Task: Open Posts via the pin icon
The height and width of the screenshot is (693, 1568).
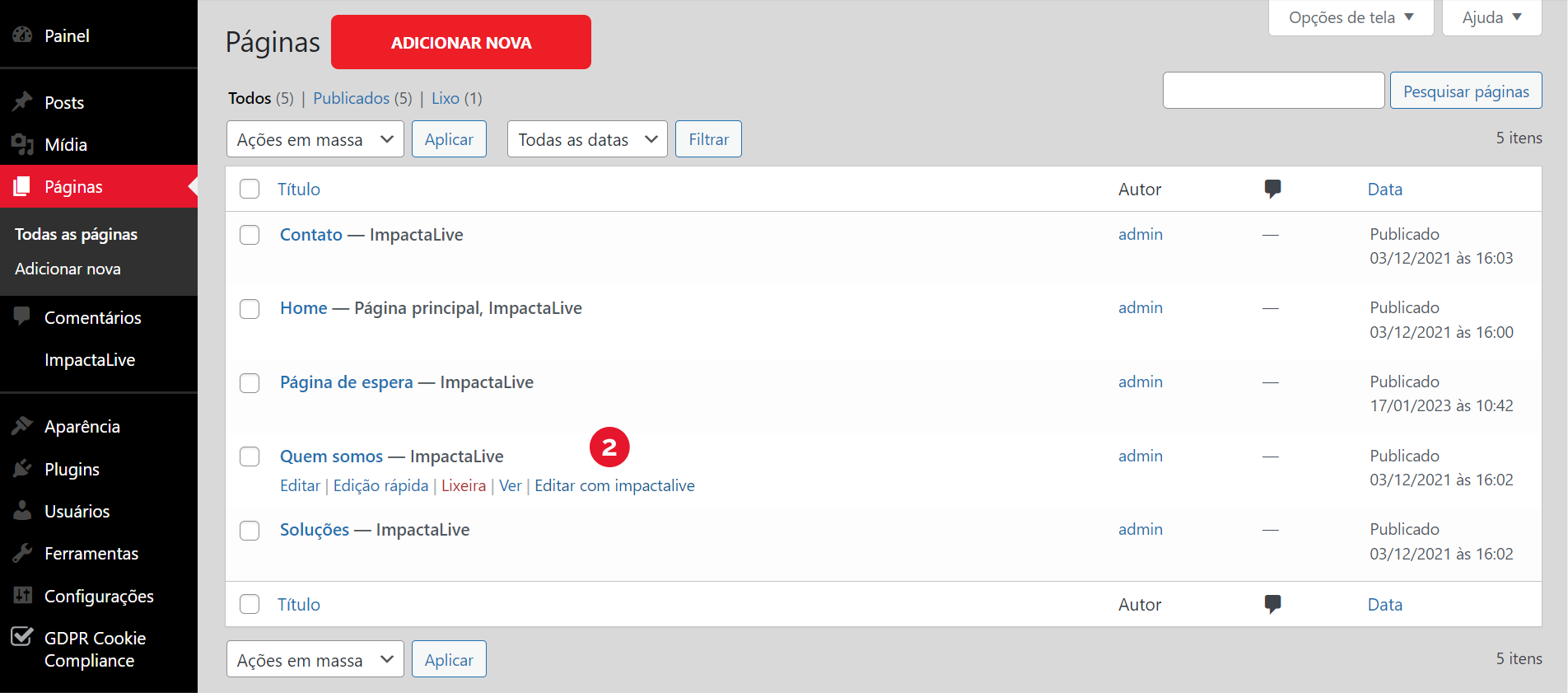Action: (22, 102)
